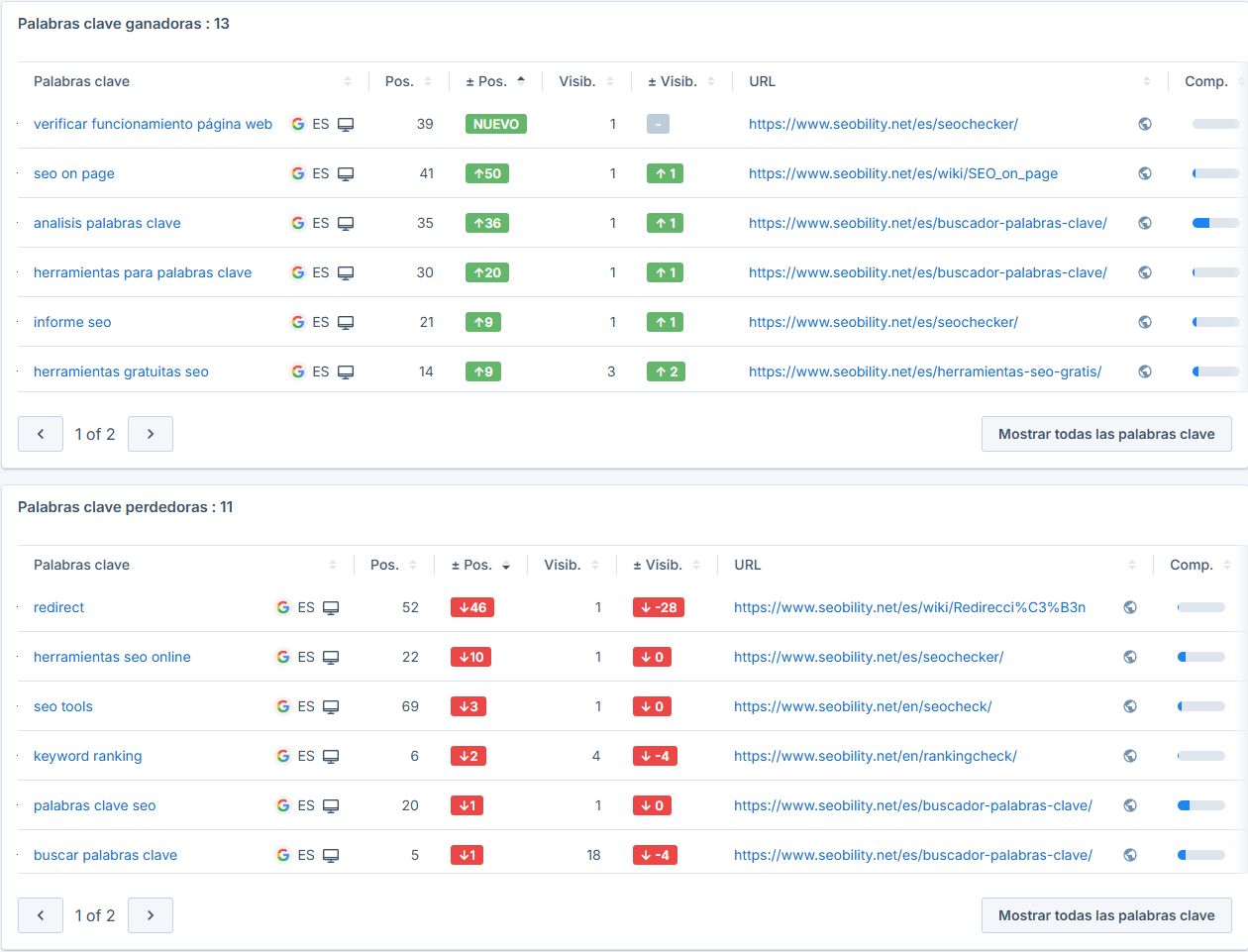
Task: Sort winning keywords by 'Palabras clave' column
Action: (348, 81)
